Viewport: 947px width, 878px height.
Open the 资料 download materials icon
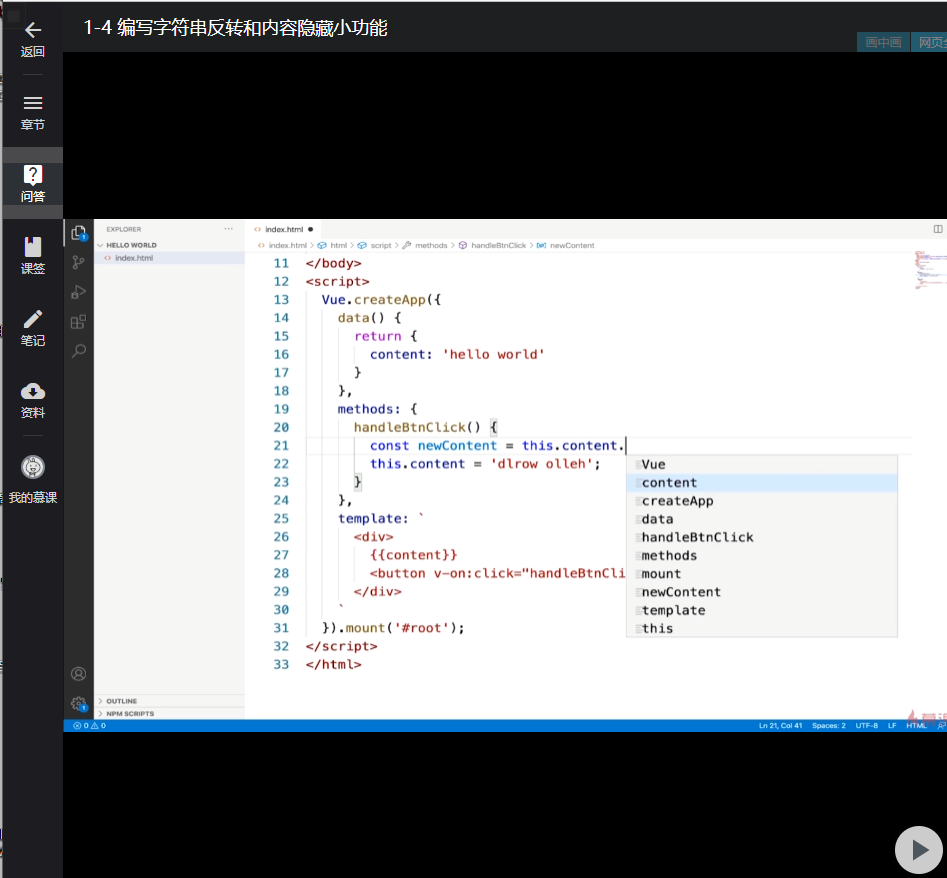(32, 391)
